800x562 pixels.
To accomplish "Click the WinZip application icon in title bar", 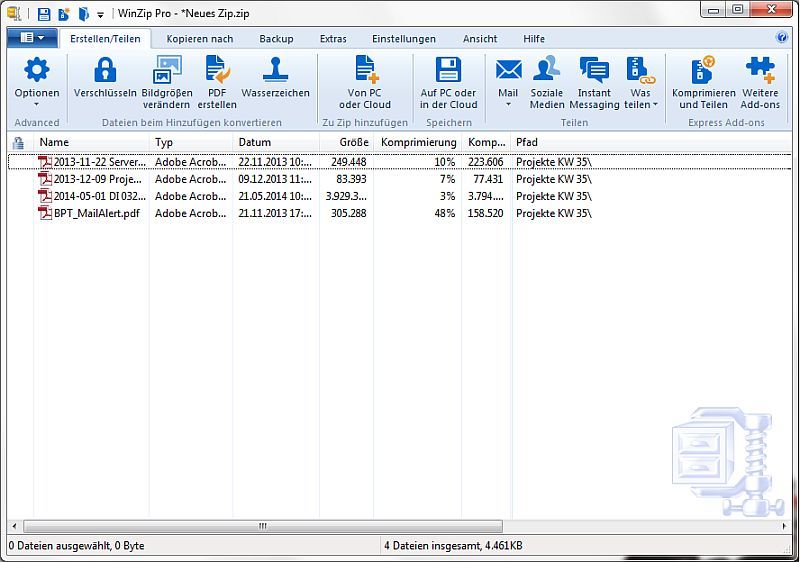I will point(14,13).
